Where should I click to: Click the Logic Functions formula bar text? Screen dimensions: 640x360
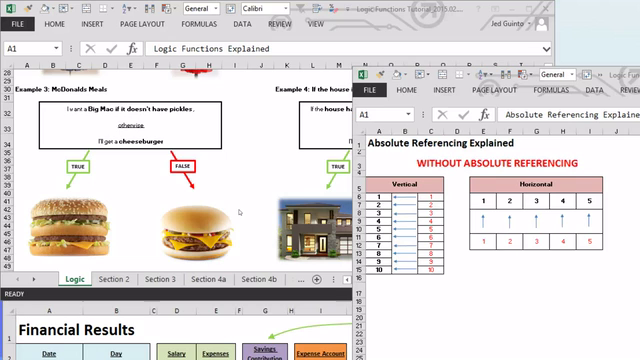click(x=211, y=49)
